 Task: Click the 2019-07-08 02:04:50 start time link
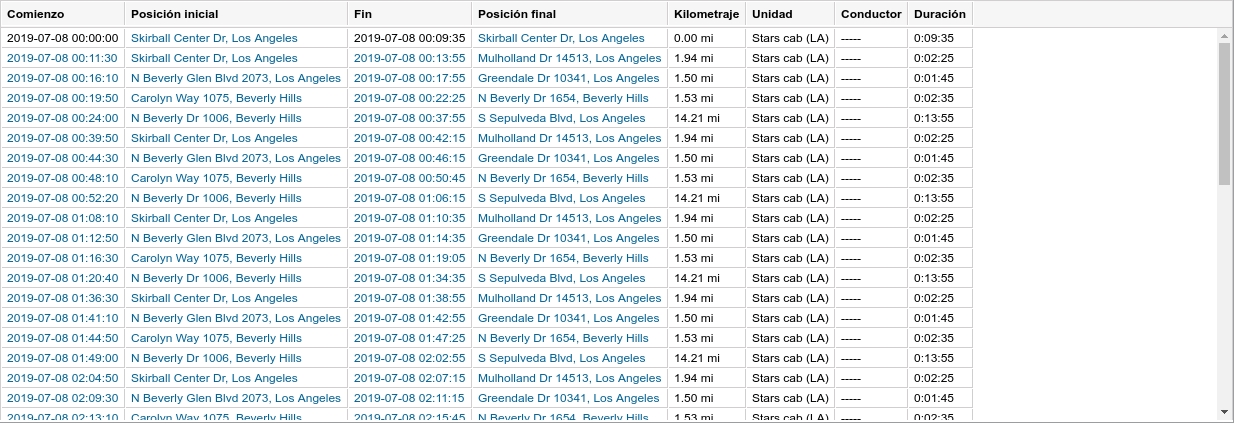tap(62, 378)
